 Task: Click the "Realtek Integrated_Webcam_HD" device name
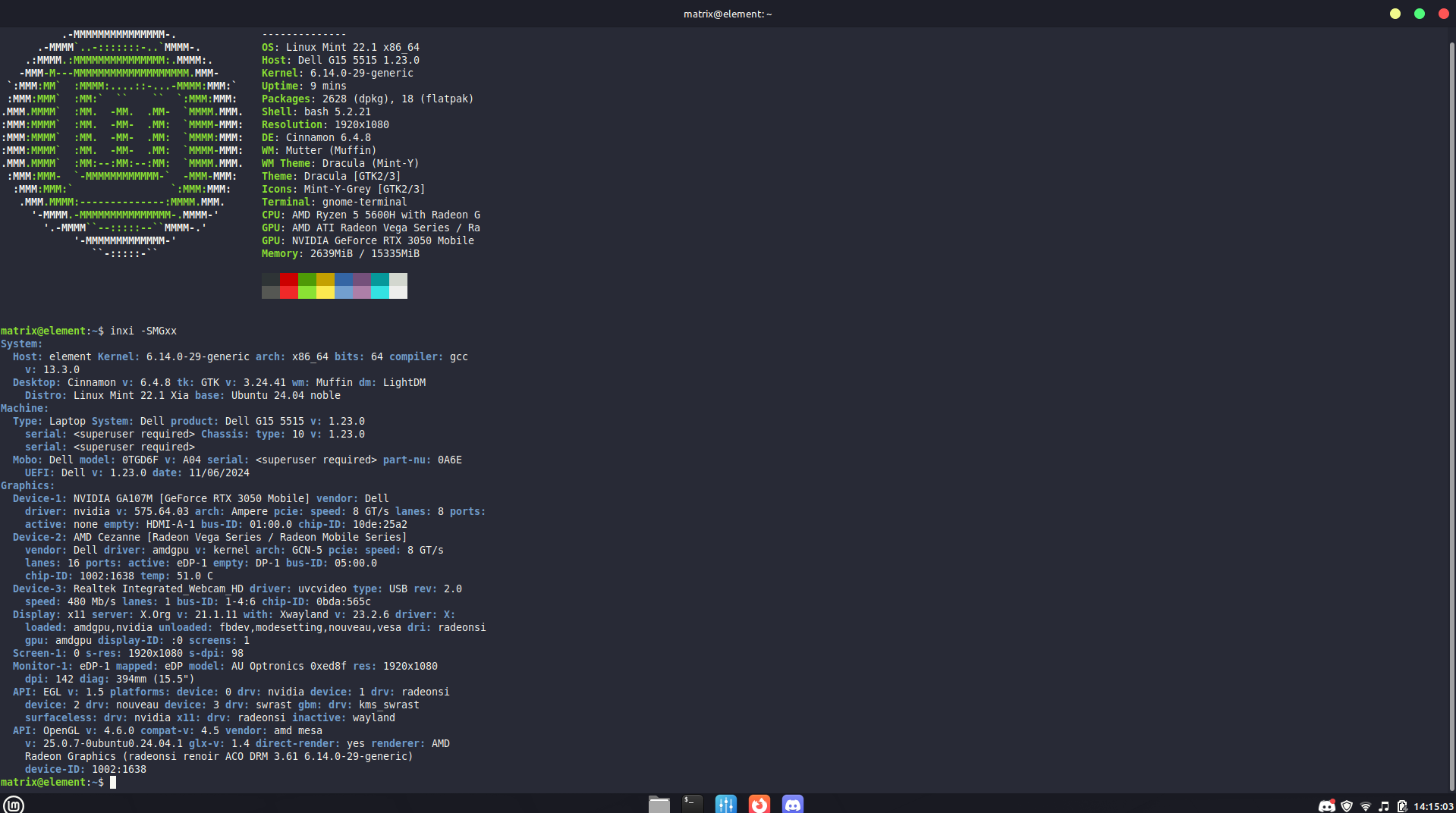click(x=159, y=589)
